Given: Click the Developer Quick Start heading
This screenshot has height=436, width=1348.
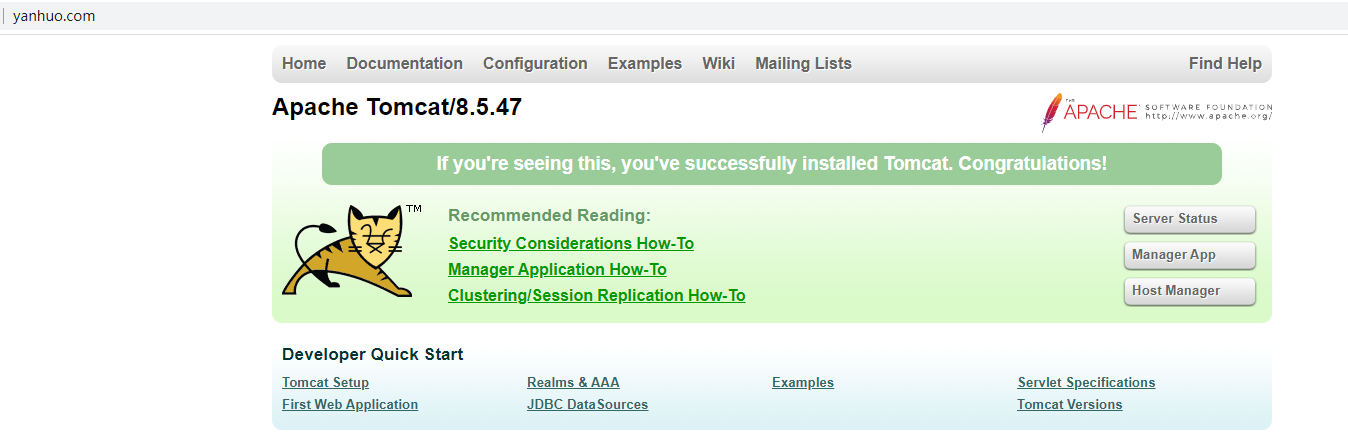Looking at the screenshot, I should pyautogui.click(x=372, y=354).
